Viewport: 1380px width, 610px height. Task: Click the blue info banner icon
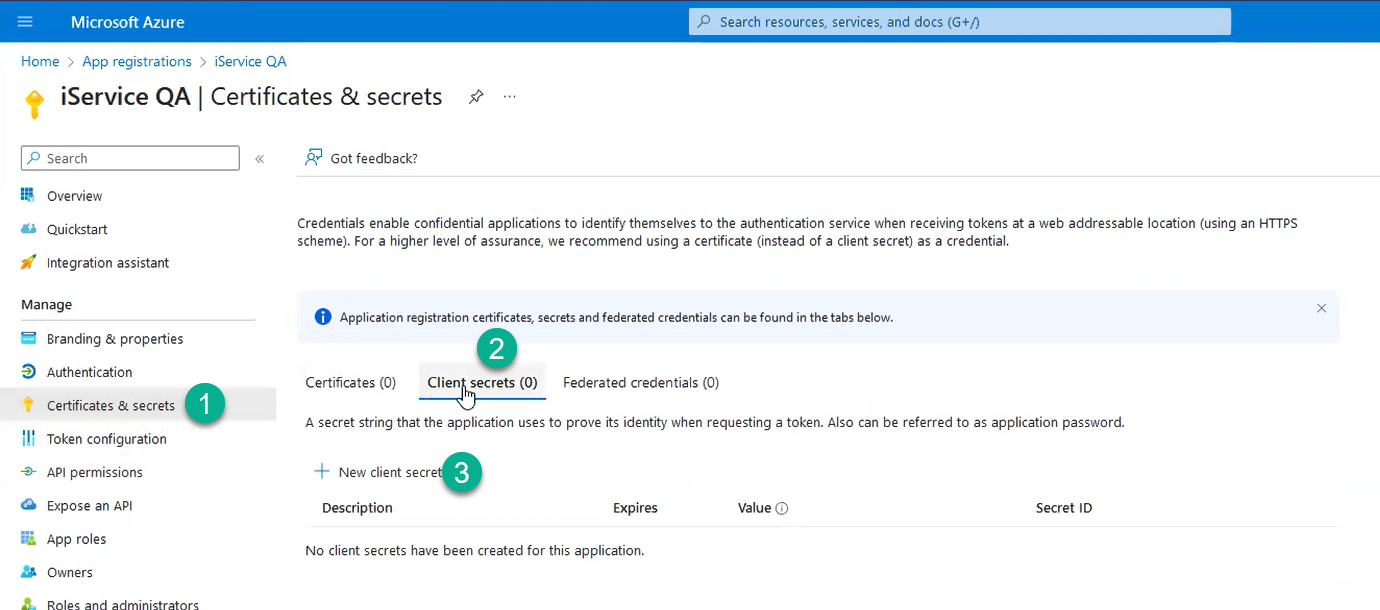click(323, 317)
